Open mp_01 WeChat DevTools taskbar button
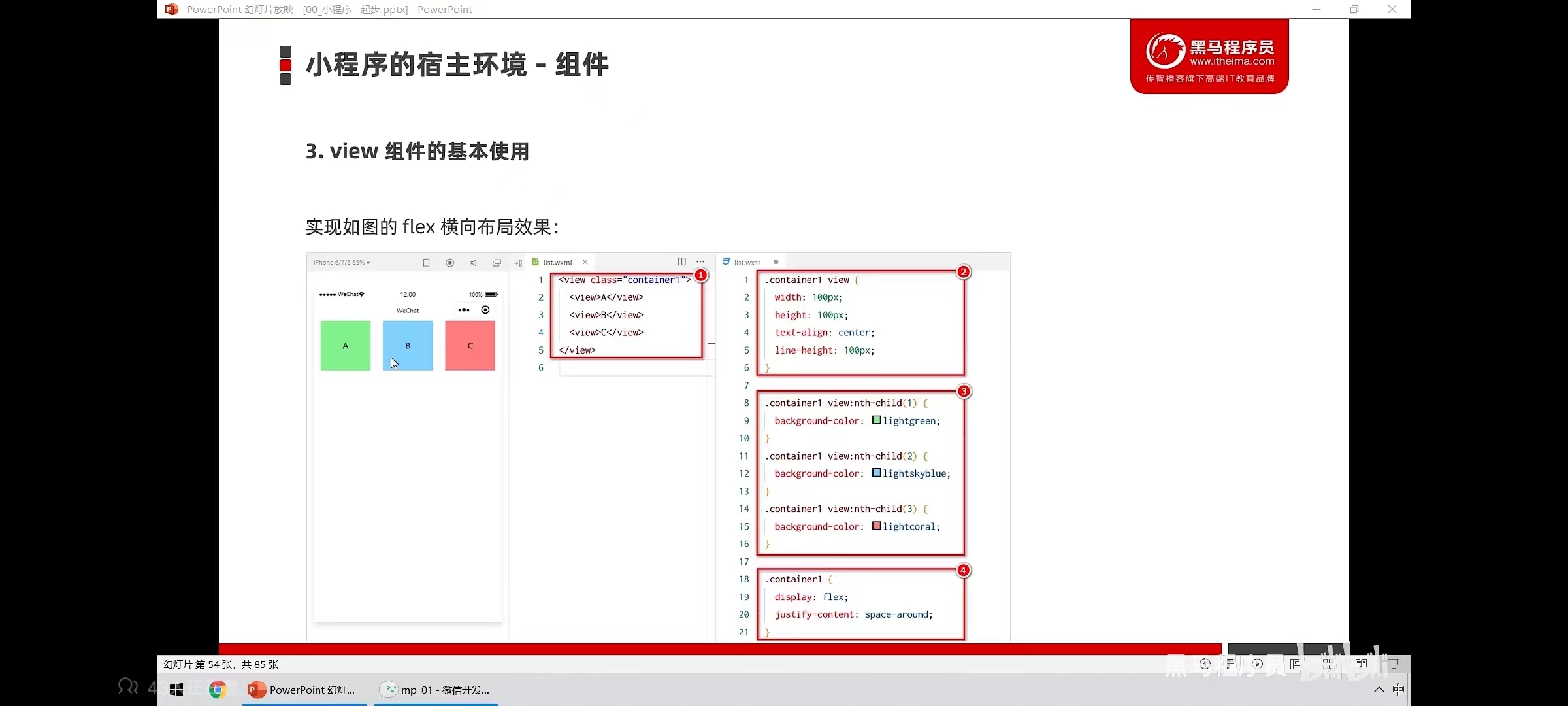The height and width of the screenshot is (706, 1568). 435,690
